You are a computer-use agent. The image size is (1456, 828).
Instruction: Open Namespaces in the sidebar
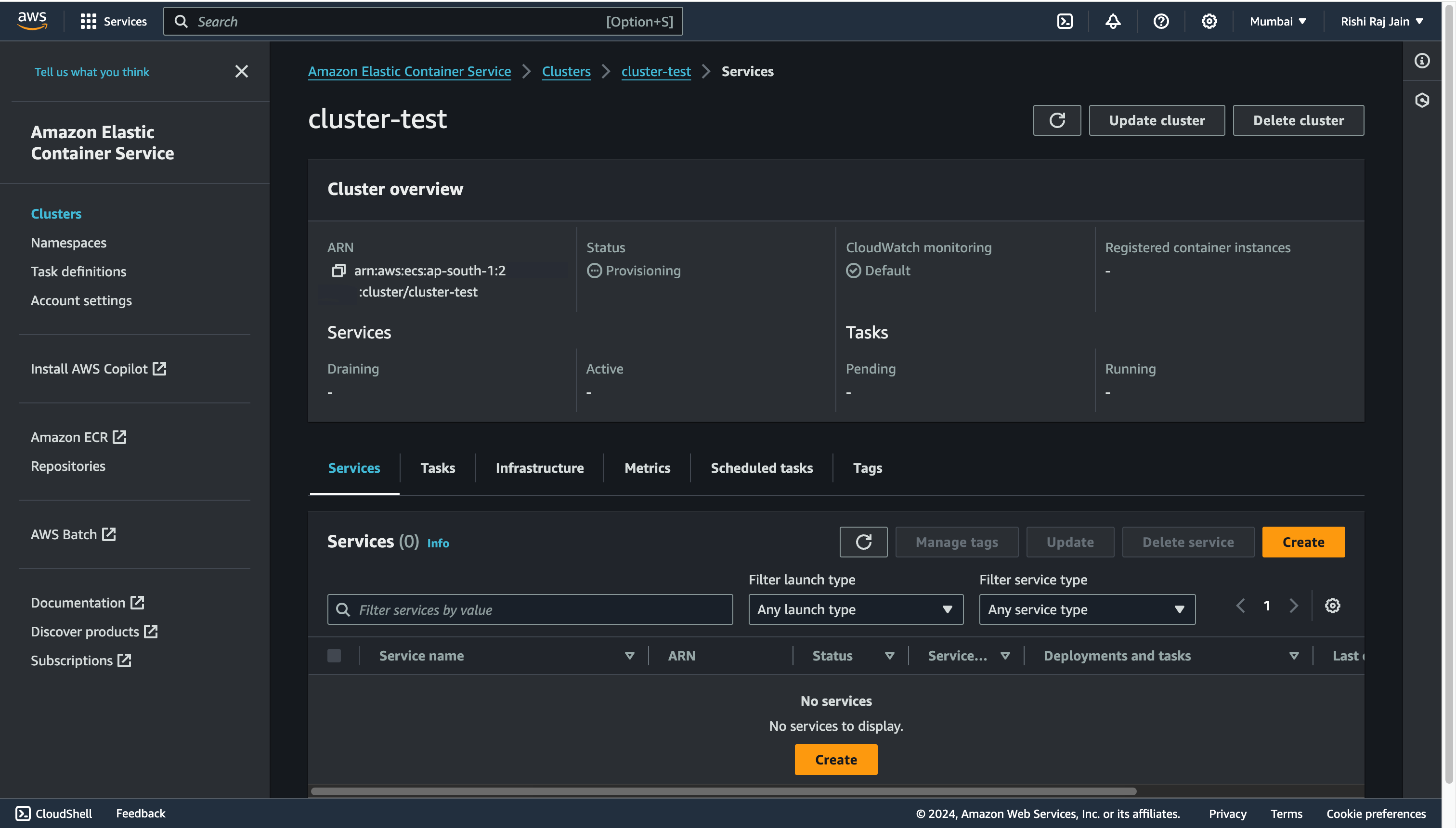pos(69,243)
